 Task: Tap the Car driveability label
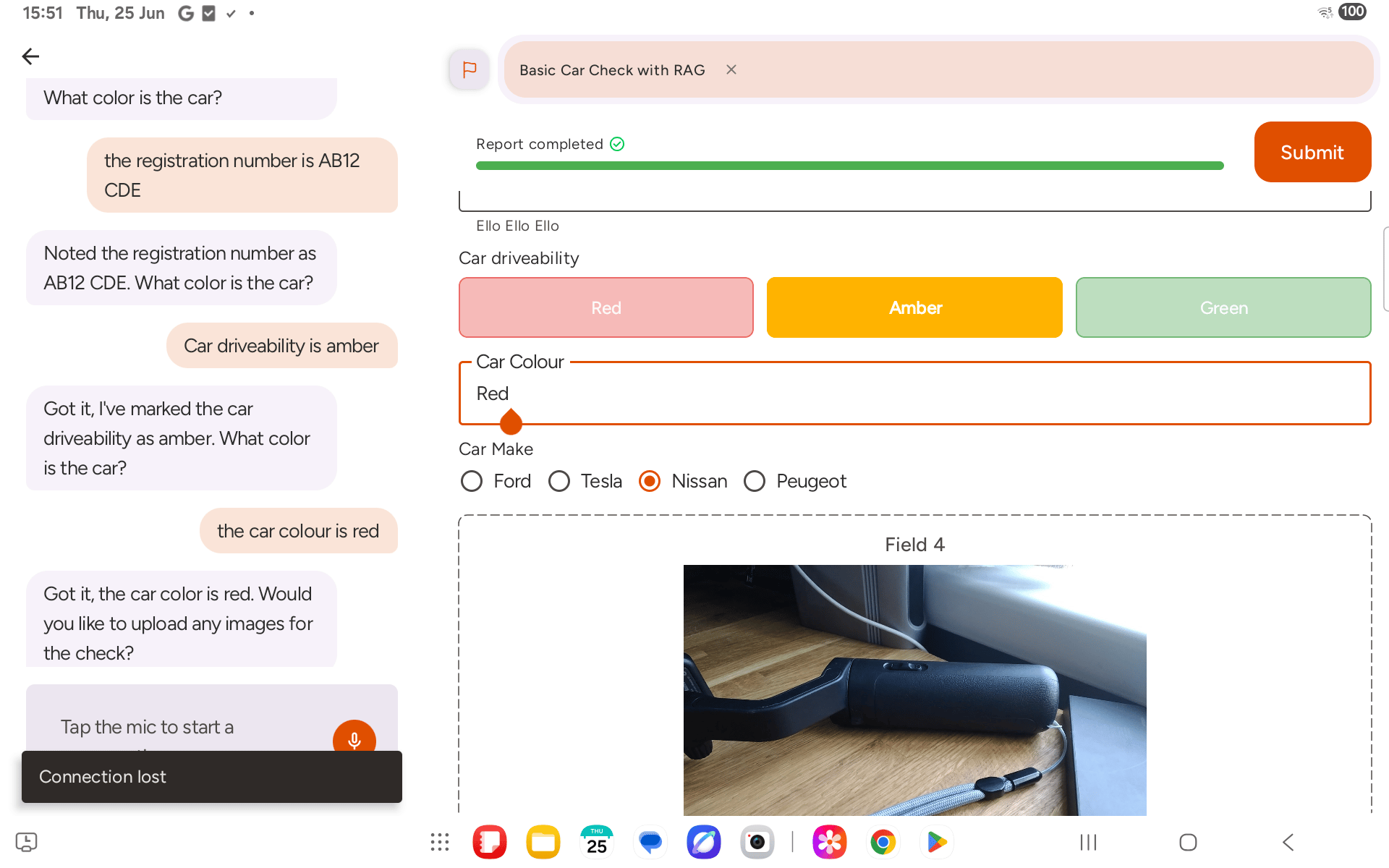pos(519,258)
